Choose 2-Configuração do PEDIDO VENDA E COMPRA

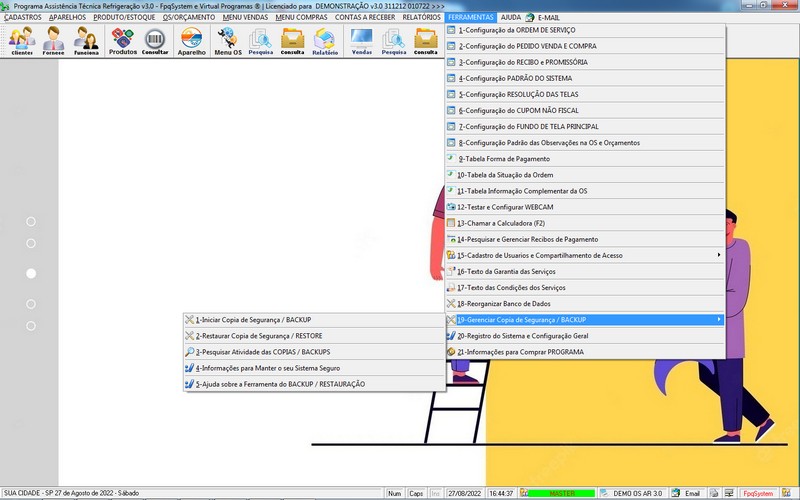click(585, 46)
